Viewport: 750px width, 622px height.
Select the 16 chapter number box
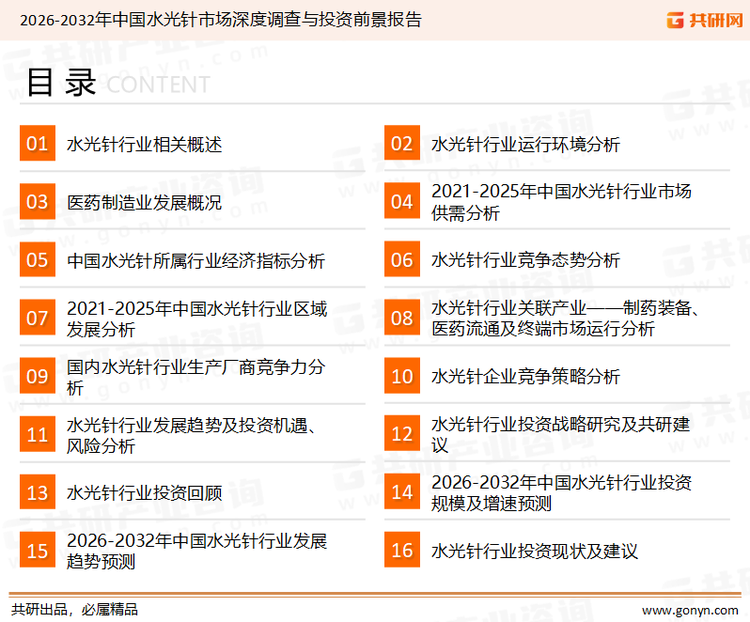click(402, 550)
